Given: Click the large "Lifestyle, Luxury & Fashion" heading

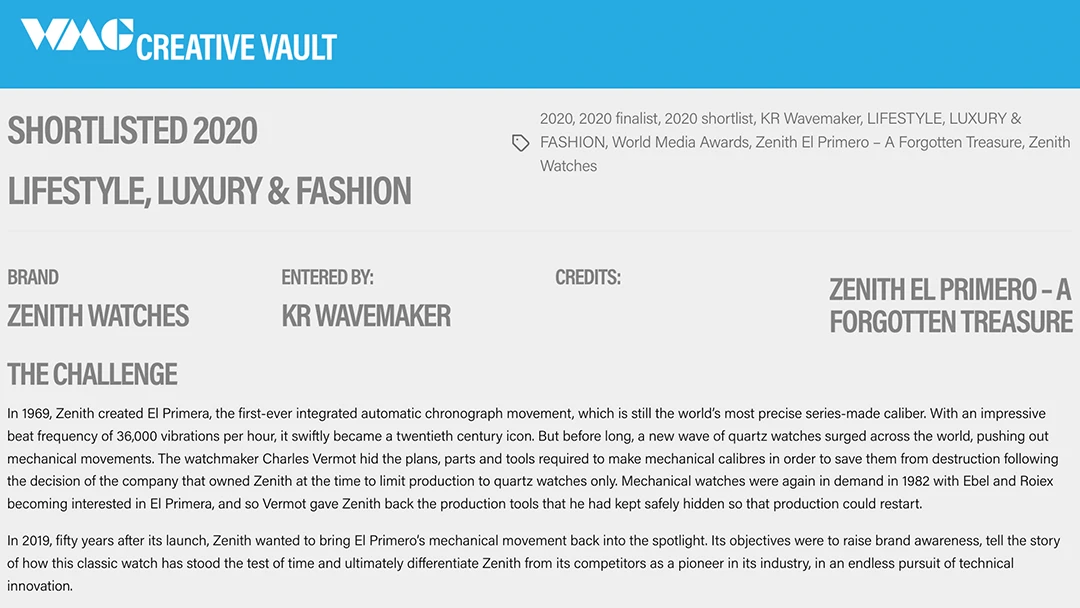Looking at the screenshot, I should (x=209, y=191).
